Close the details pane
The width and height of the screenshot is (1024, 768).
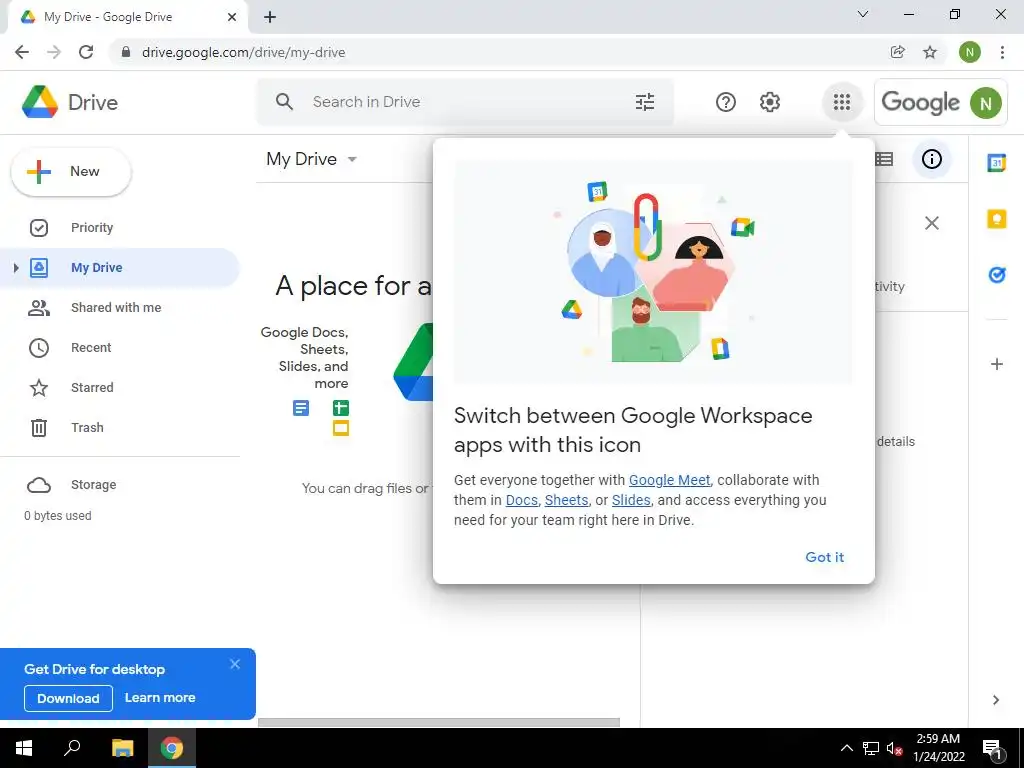coord(932,223)
